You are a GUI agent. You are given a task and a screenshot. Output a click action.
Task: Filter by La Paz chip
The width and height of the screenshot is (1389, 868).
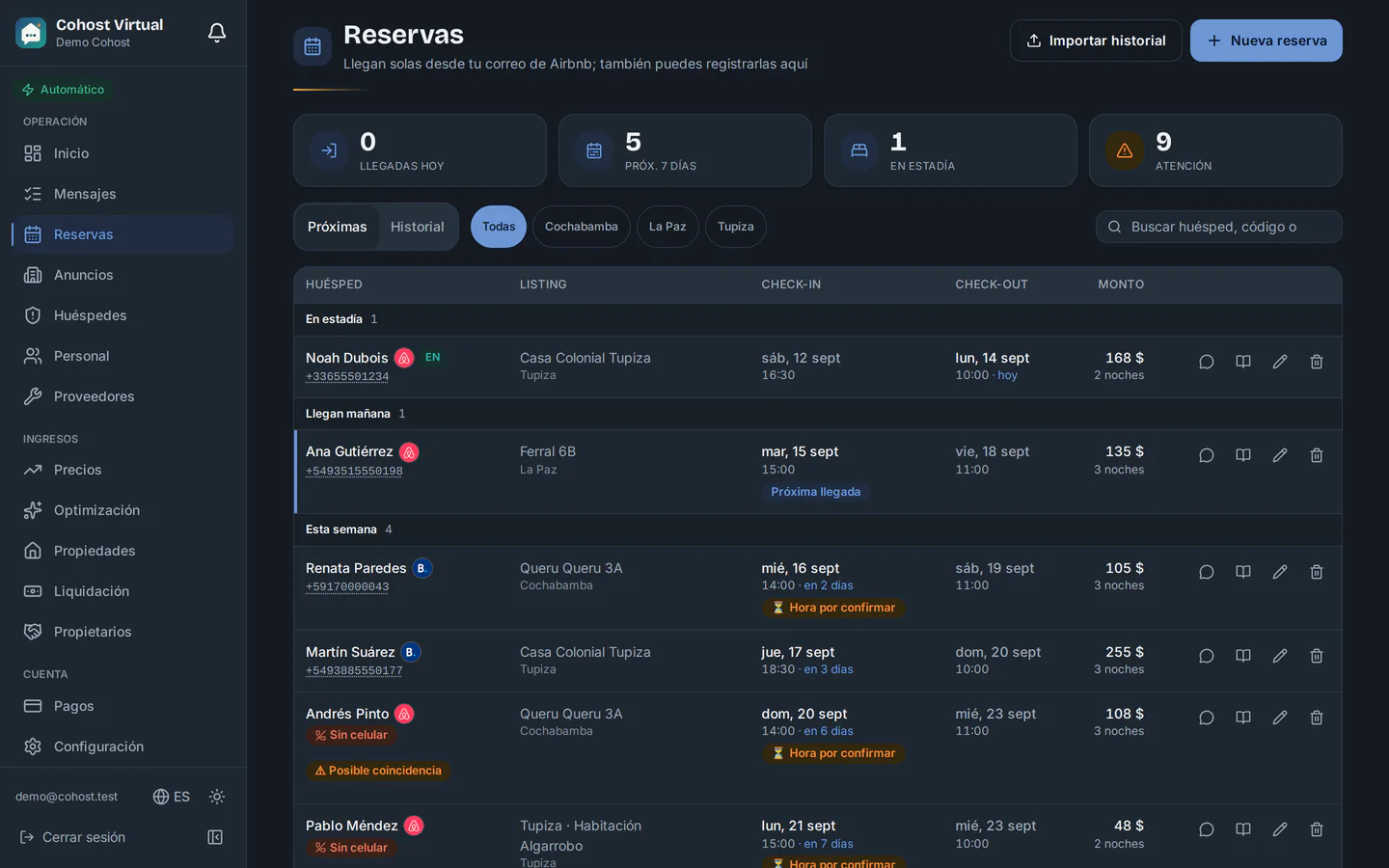click(667, 227)
